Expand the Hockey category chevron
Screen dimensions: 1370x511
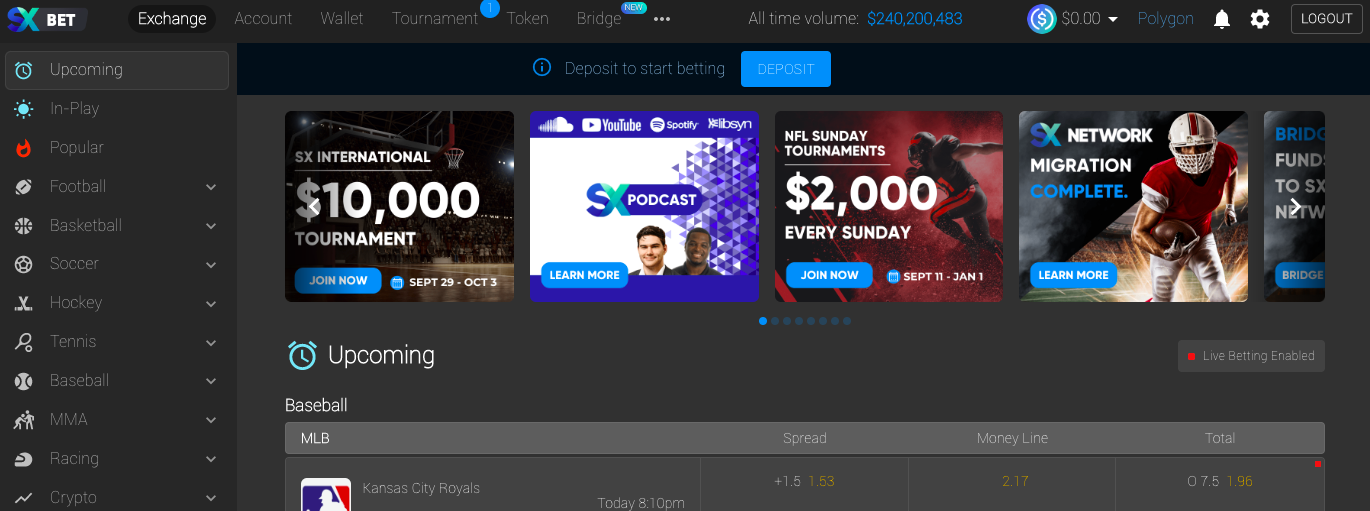click(211, 304)
